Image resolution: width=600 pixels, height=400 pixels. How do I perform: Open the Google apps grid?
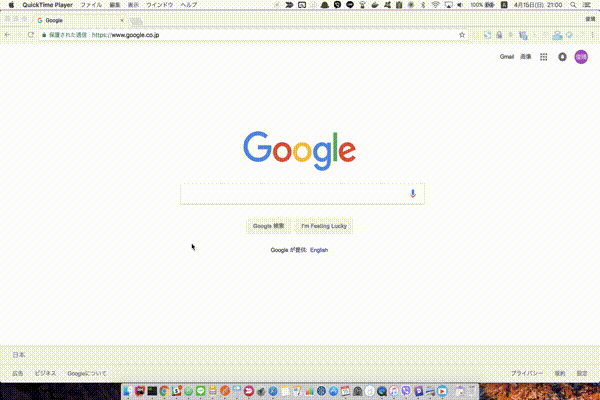[543, 57]
